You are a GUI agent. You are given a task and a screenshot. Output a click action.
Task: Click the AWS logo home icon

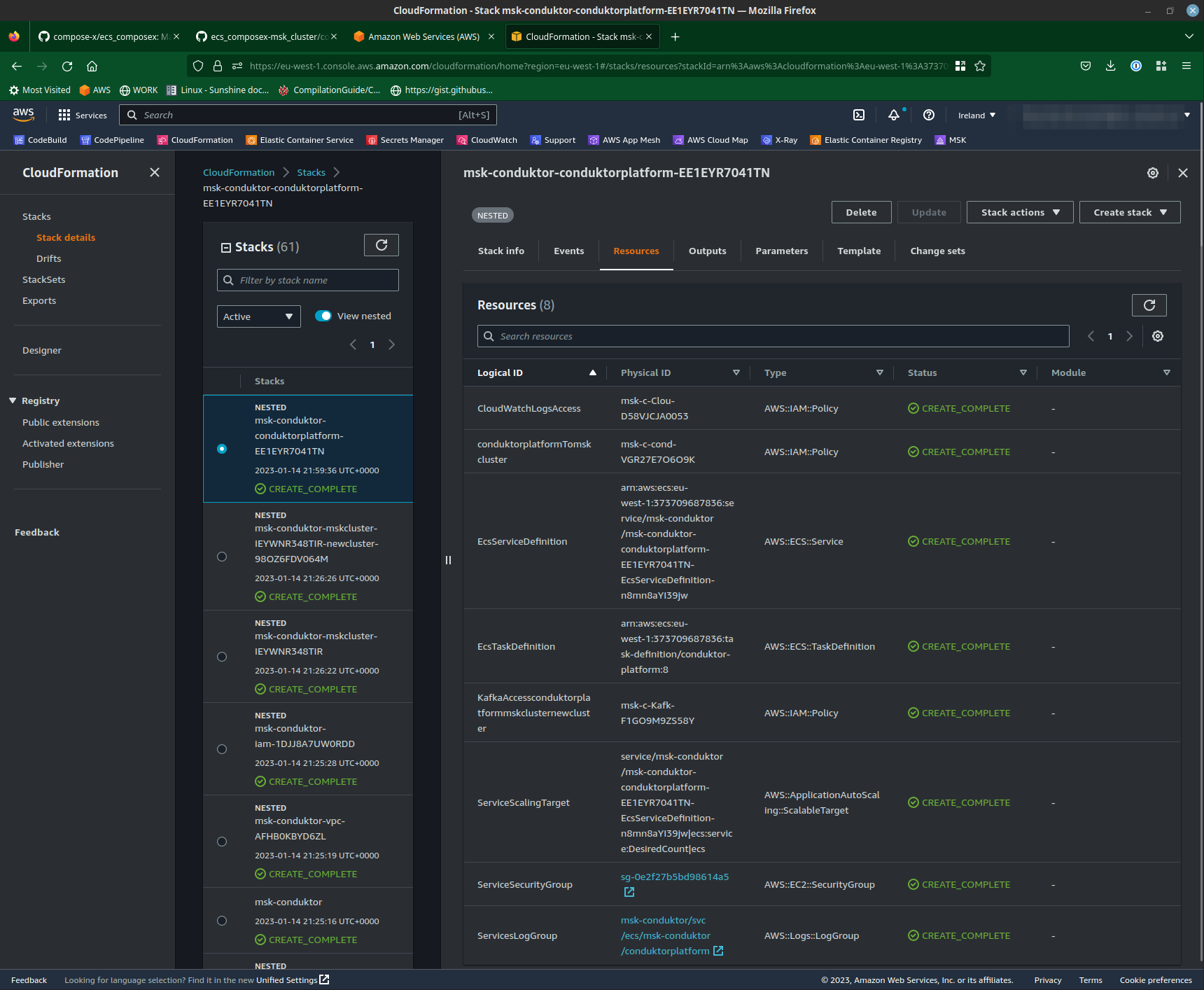(x=24, y=114)
